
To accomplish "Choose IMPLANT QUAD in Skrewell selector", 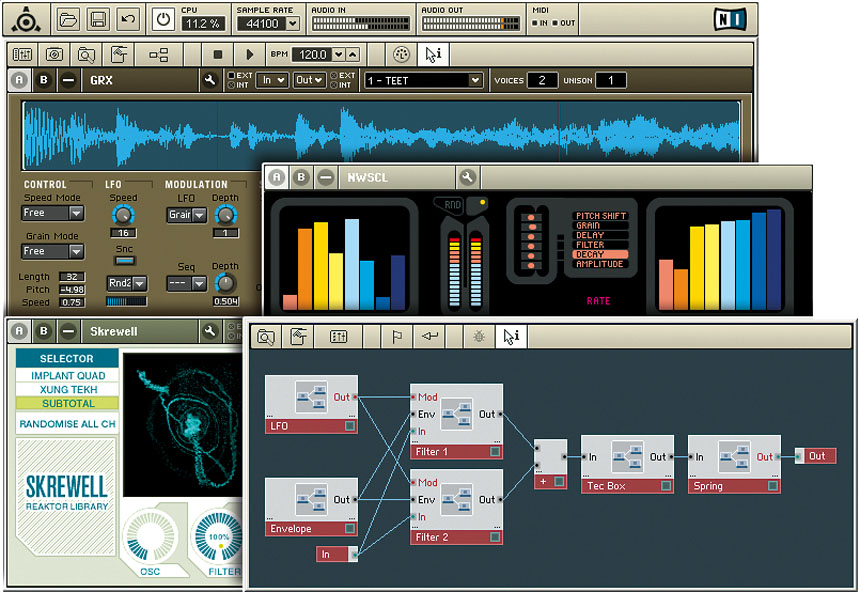I will pyautogui.click(x=67, y=376).
